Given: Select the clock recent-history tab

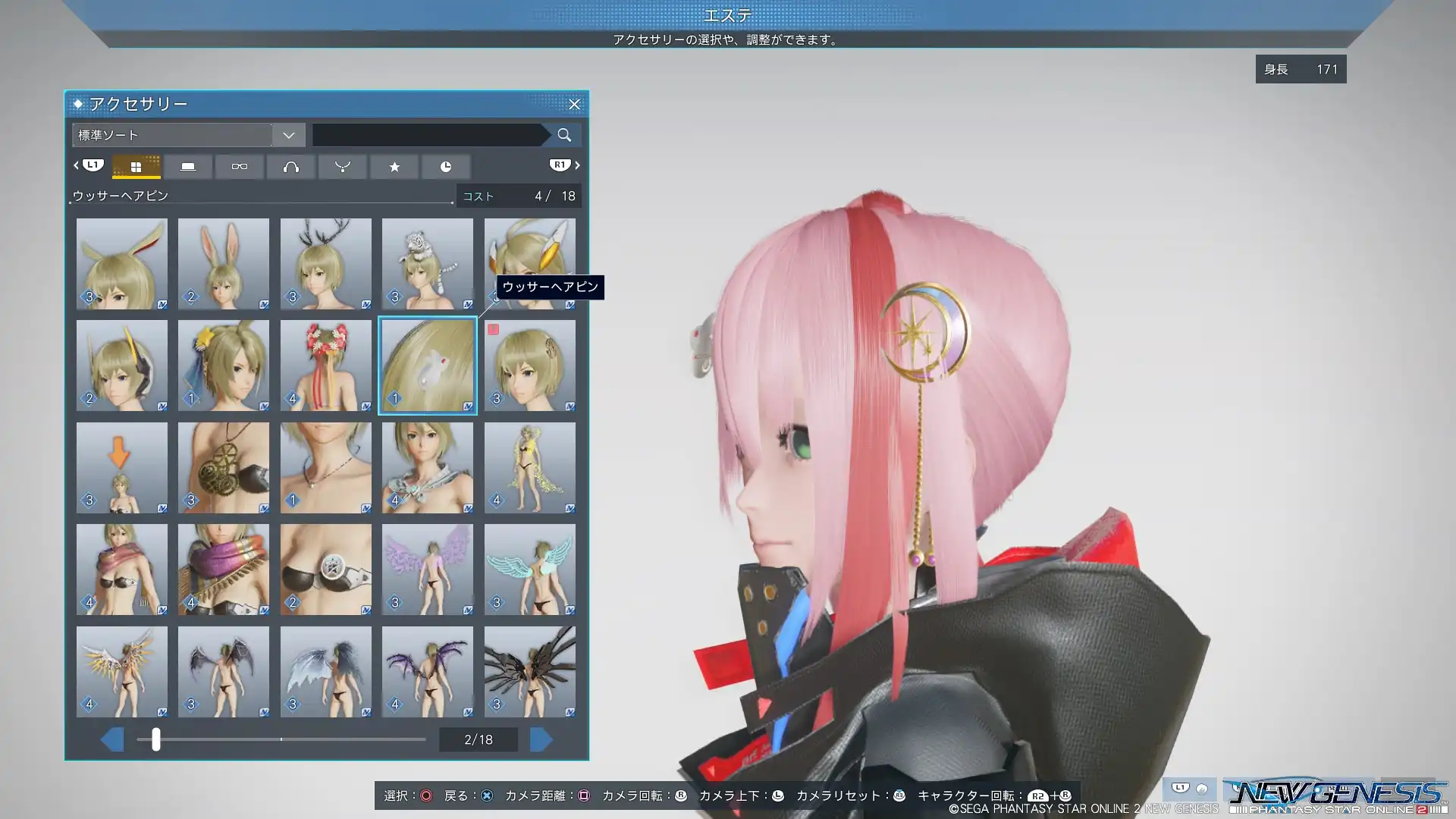Looking at the screenshot, I should [446, 167].
